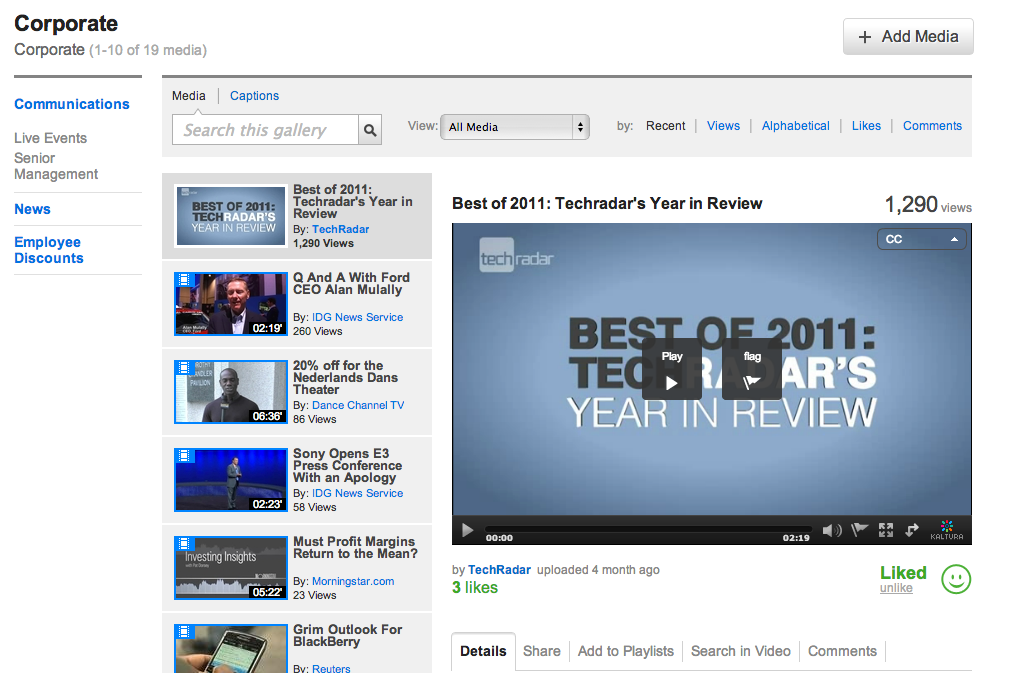Click playlist icon on Sony E3 thumbnail
This screenshot has height=673, width=1036.
click(184, 455)
